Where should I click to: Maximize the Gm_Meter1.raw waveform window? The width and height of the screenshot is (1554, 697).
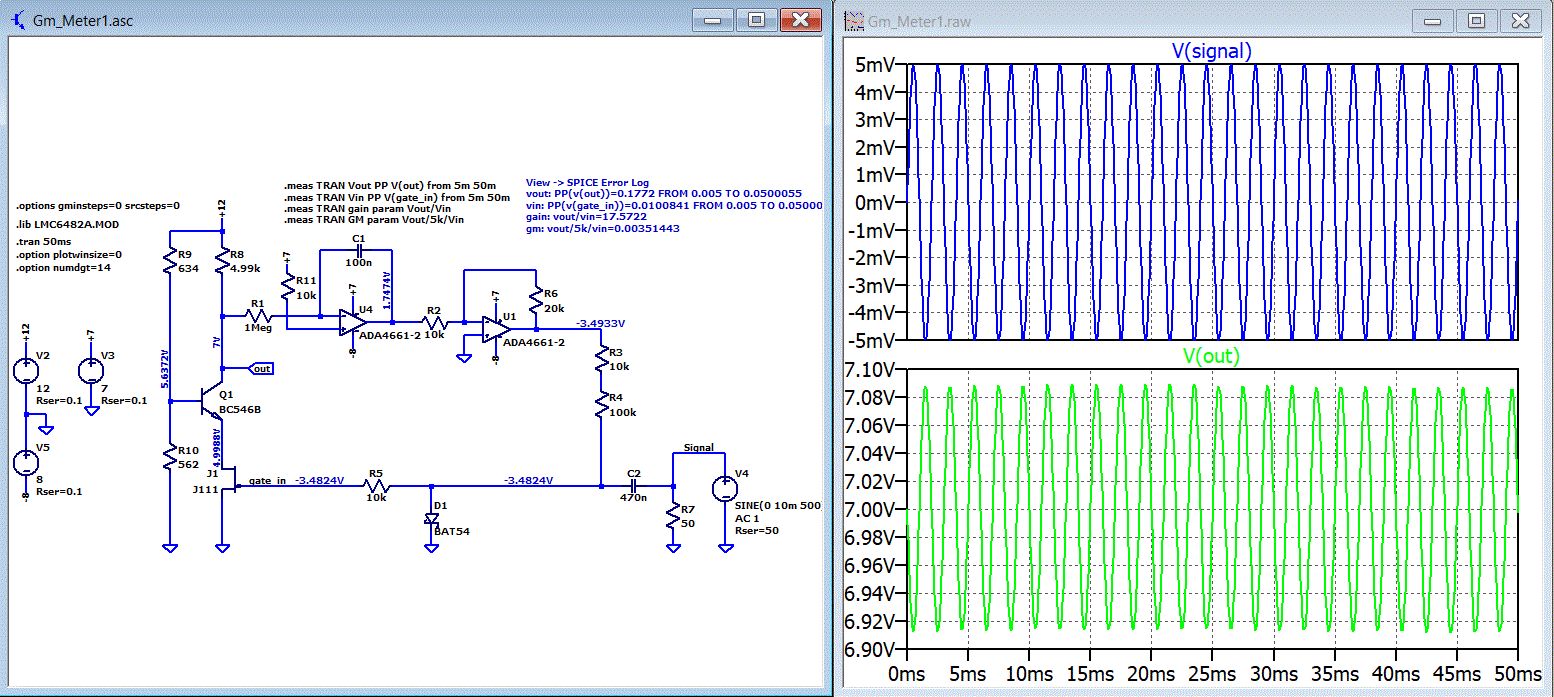[1476, 21]
